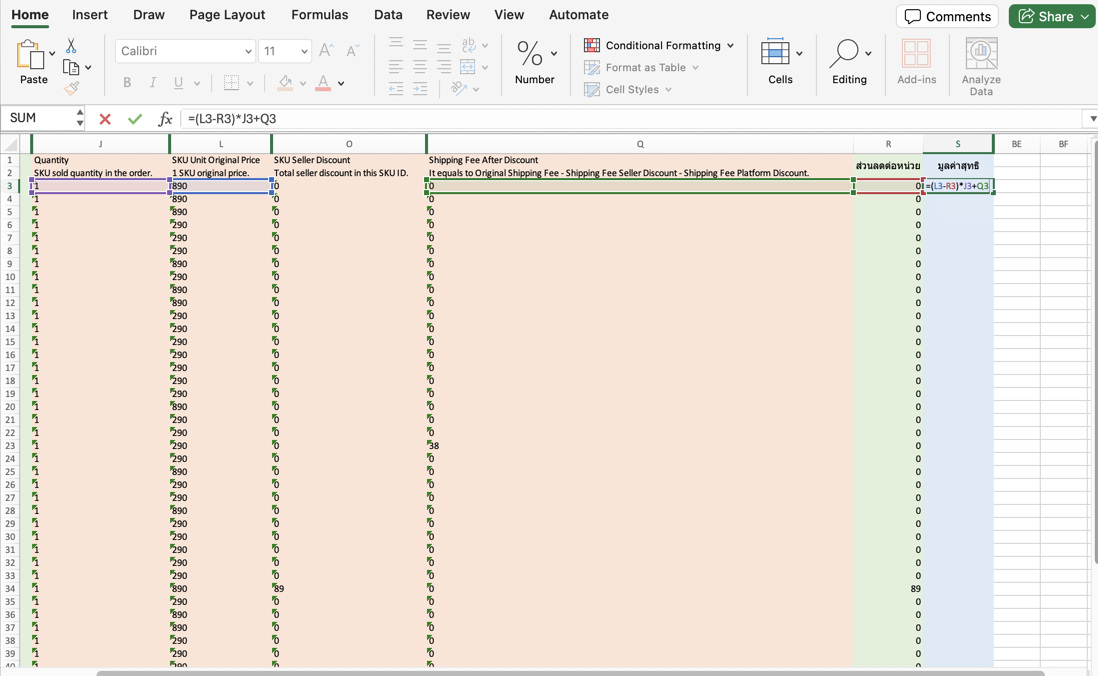
Task: Switch to the Page Layout tab
Action: coord(227,15)
